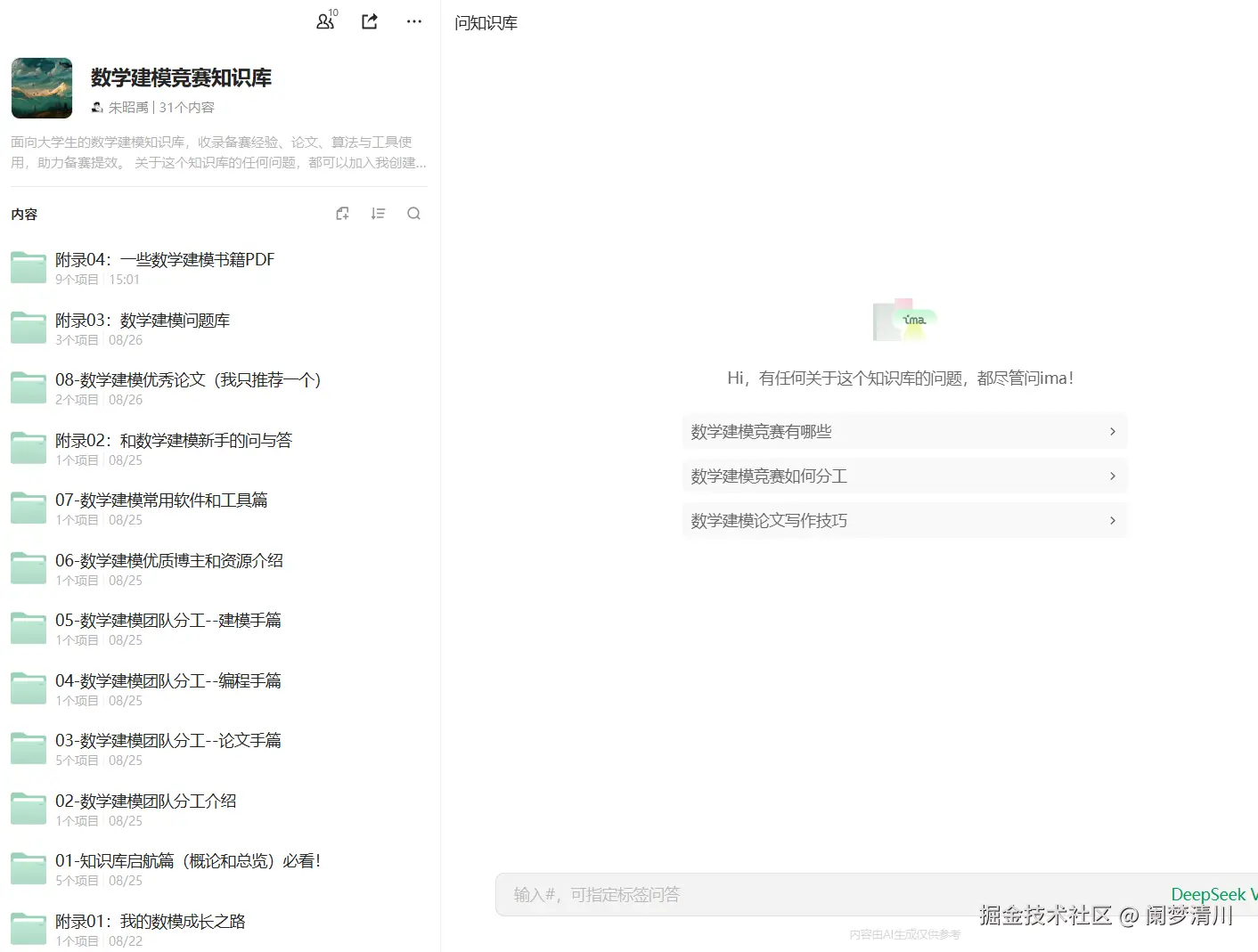Viewport: 1258px width, 952px height.
Task: Click the author name 朱昭禹
Action: pos(128,107)
